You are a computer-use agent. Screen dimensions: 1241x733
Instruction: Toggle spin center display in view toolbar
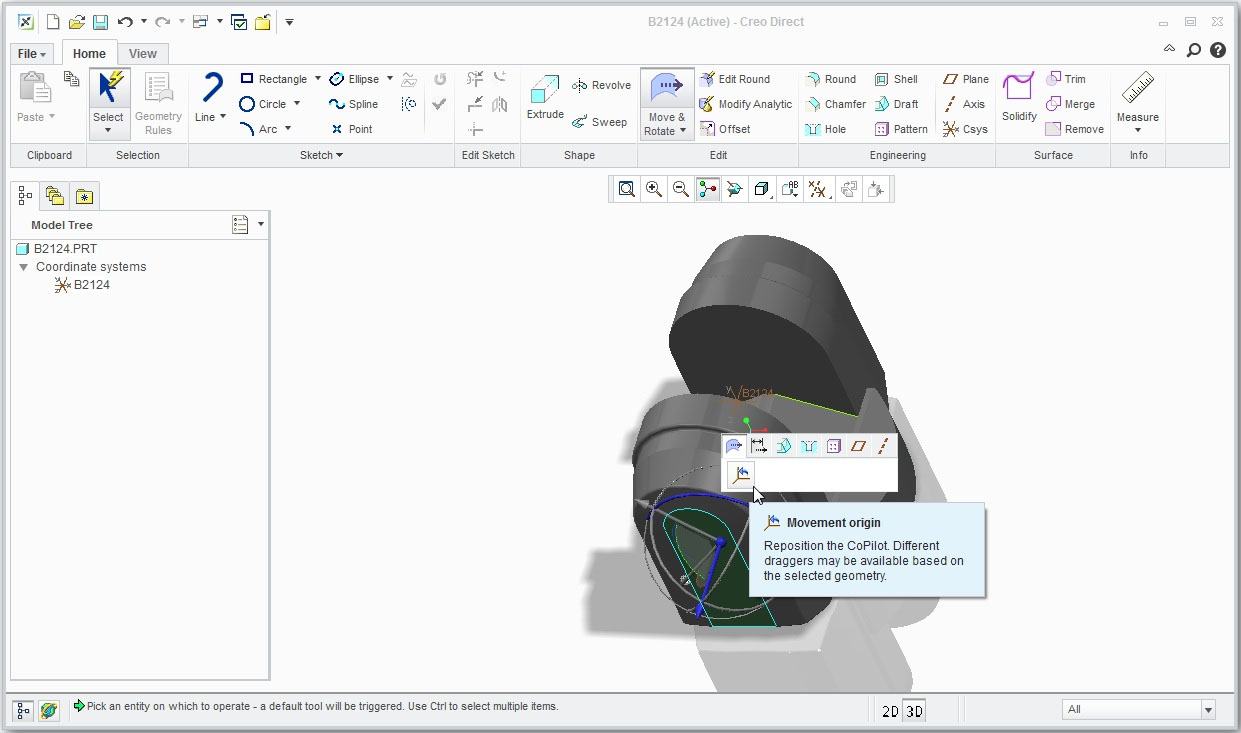click(x=708, y=189)
